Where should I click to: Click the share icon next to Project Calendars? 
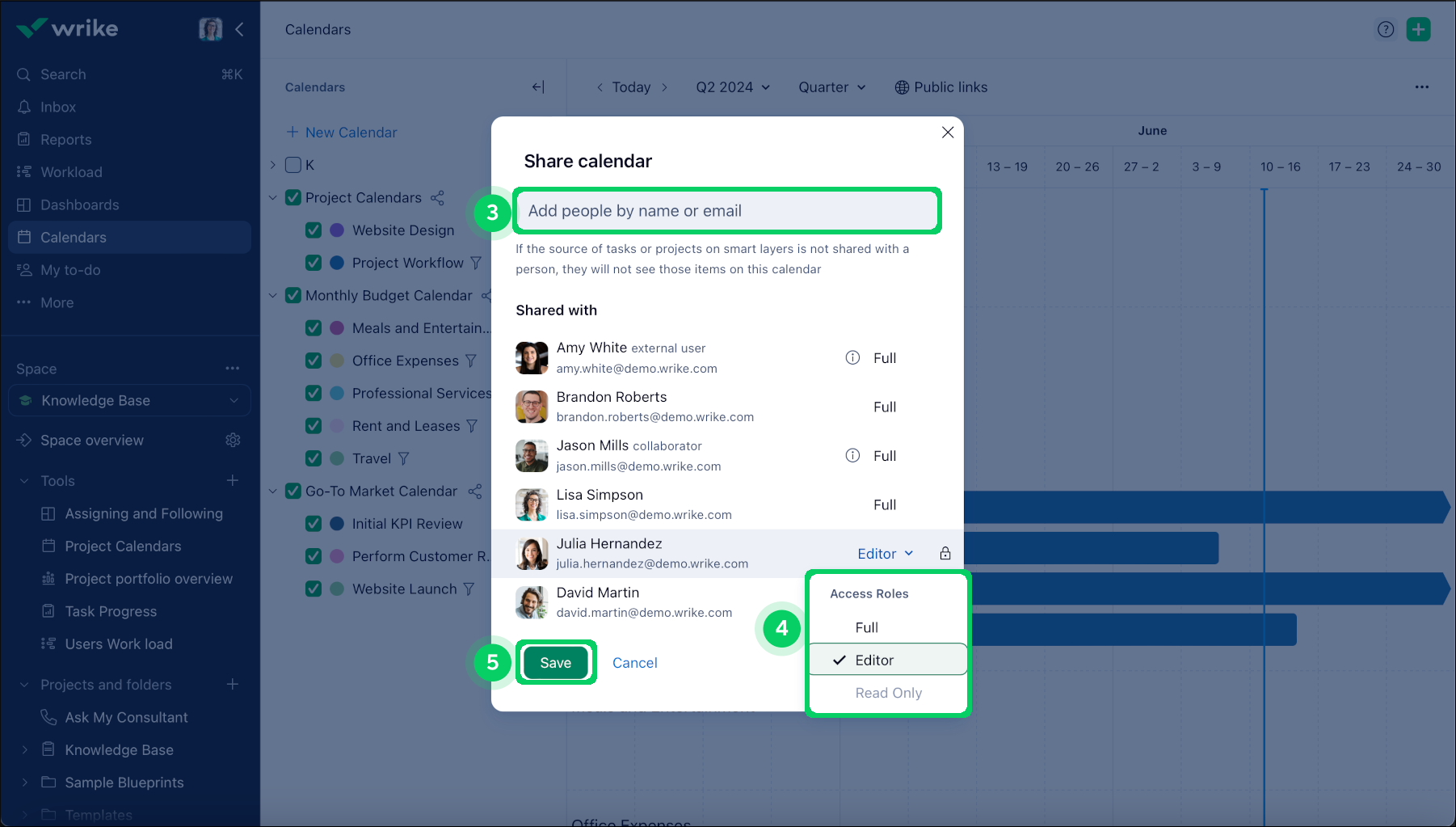coord(437,198)
